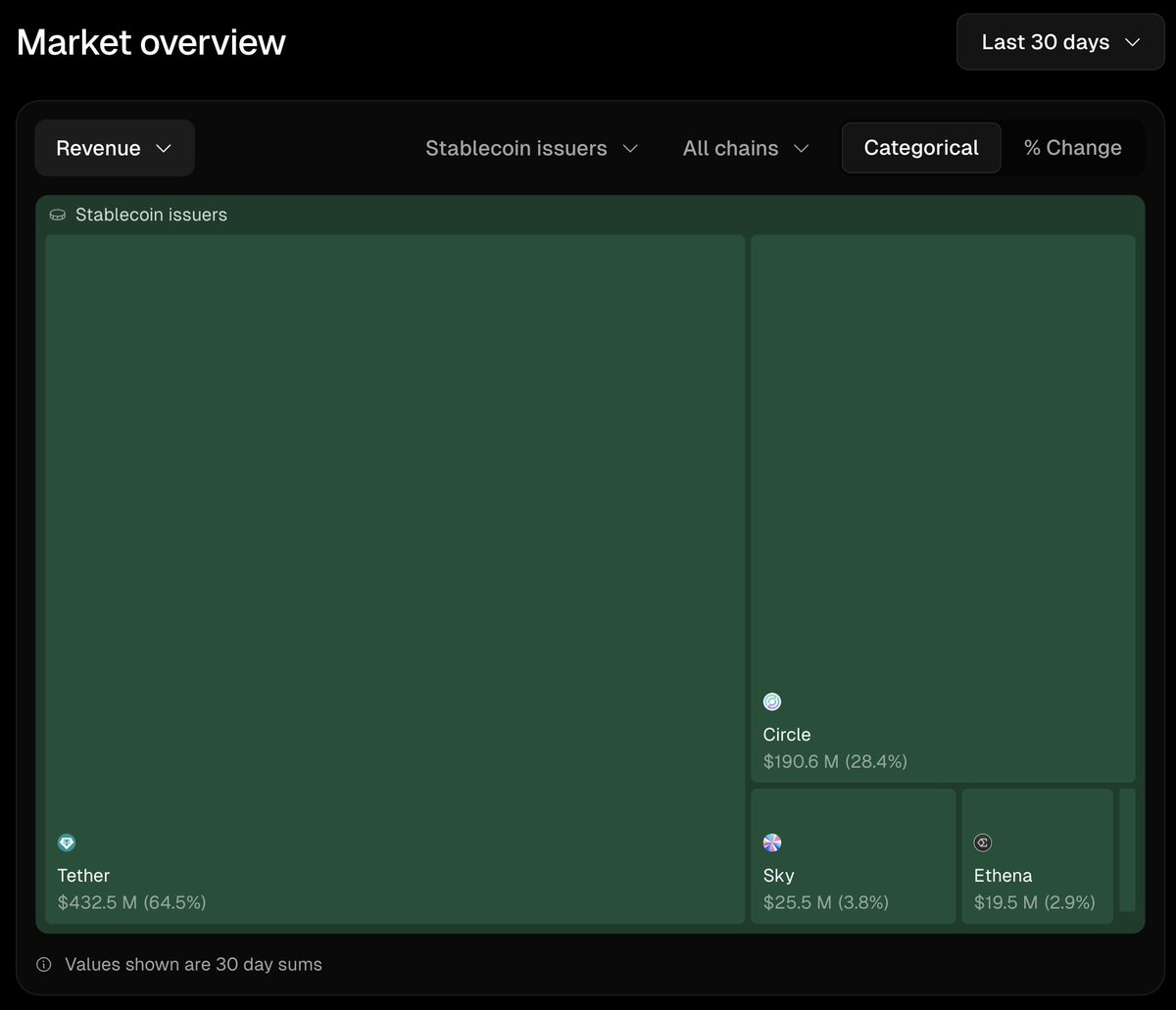
Task: Select the Ethena name label
Action: tap(1004, 875)
